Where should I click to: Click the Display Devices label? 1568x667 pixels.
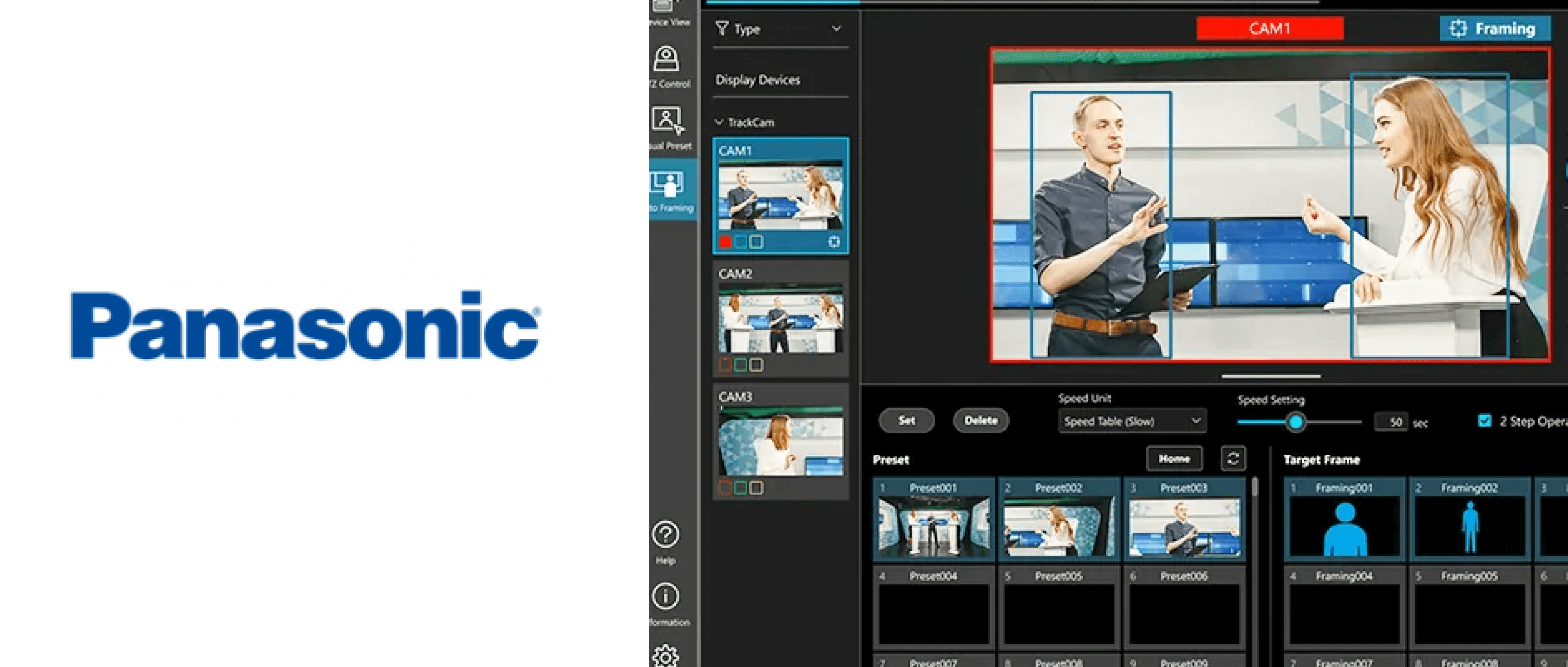point(758,80)
